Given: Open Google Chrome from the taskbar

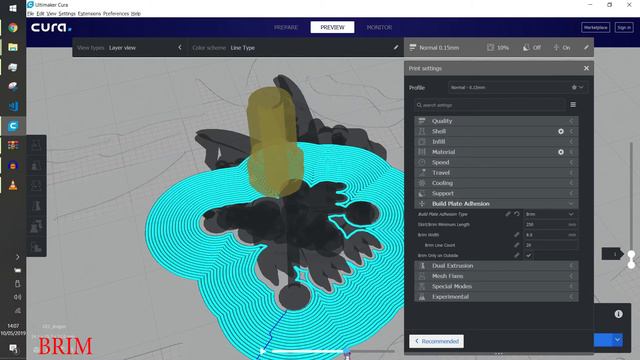Looking at the screenshot, I should click(13, 28).
